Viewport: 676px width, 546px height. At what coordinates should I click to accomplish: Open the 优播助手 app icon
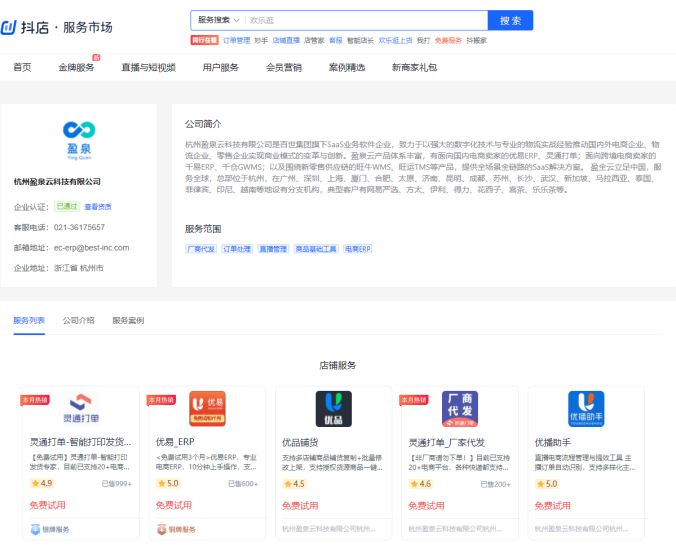tap(585, 409)
